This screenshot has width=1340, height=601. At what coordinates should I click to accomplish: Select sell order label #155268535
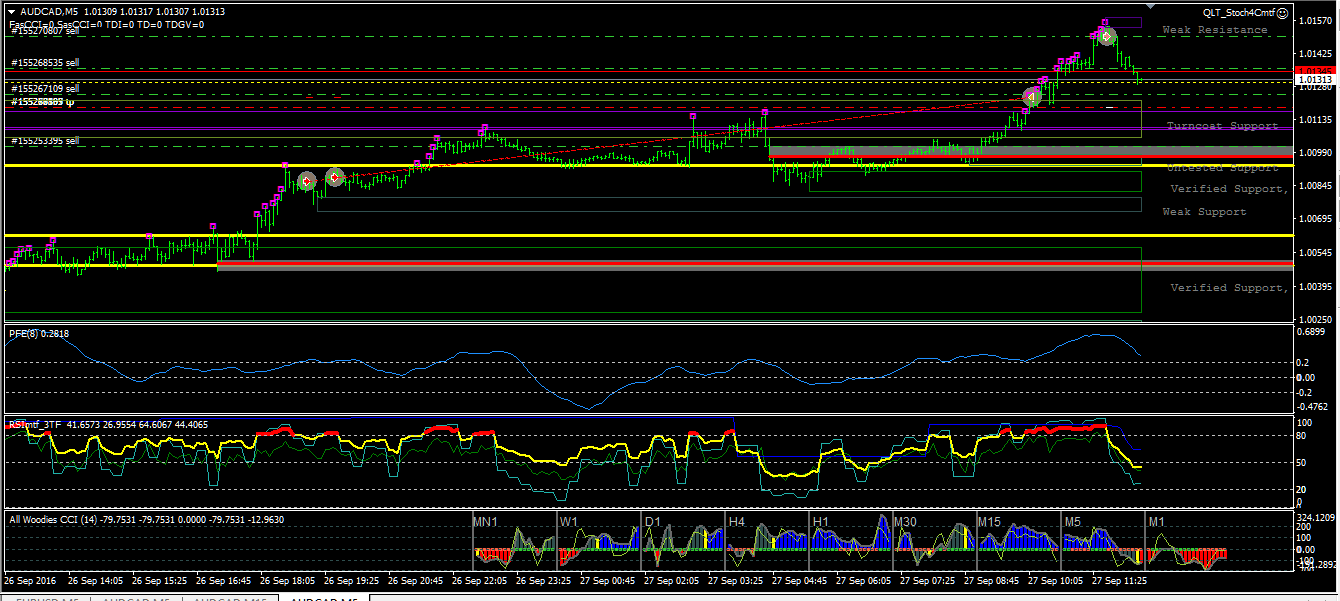click(45, 62)
